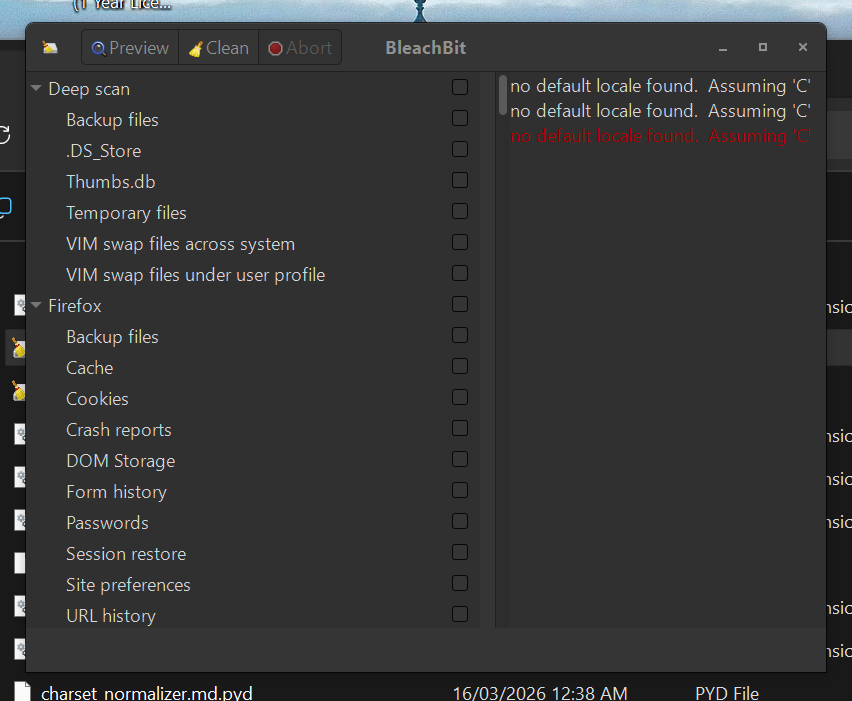The image size is (852, 701).
Task: Enable Firefox Backup files checkbox
Action: 460,335
